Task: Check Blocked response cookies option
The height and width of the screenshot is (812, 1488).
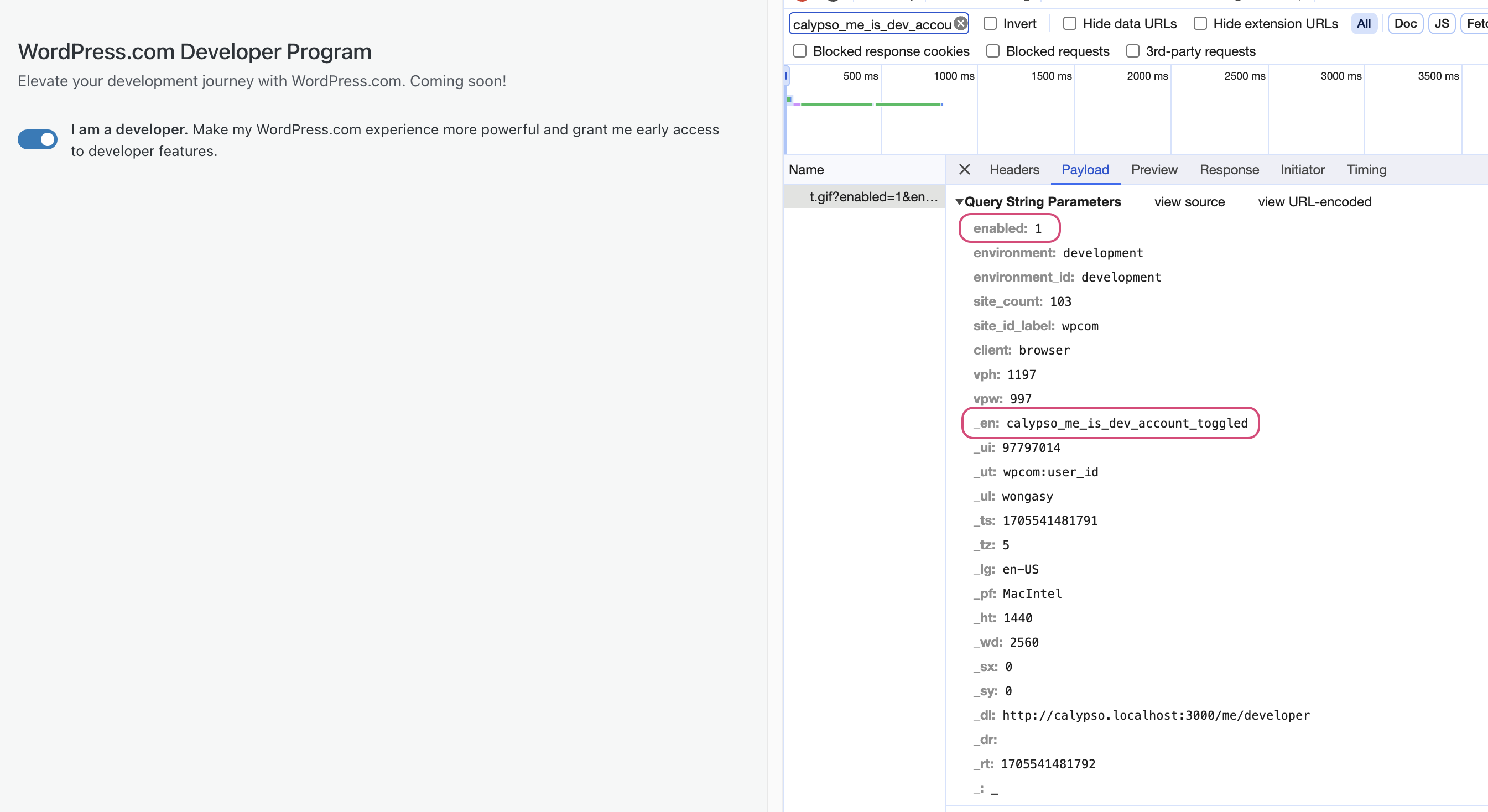Action: tap(800, 51)
